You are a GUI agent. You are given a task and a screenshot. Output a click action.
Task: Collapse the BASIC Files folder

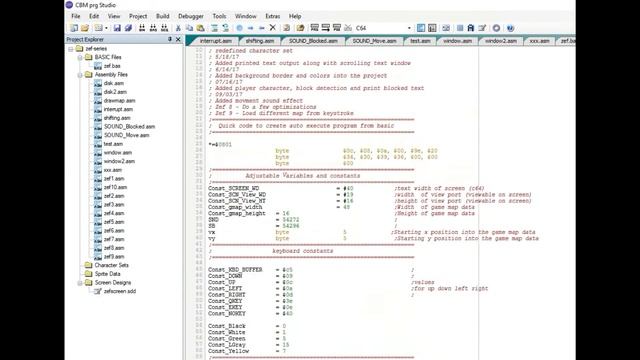pos(80,58)
